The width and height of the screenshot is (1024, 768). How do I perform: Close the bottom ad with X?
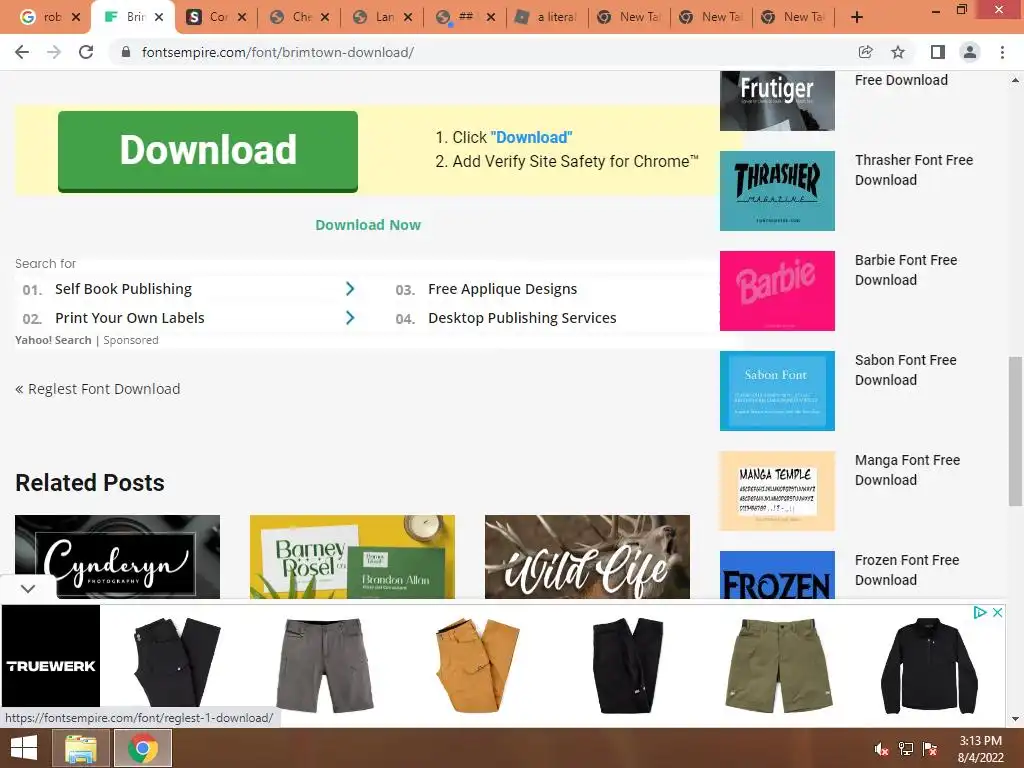pyautogui.click(x=997, y=613)
